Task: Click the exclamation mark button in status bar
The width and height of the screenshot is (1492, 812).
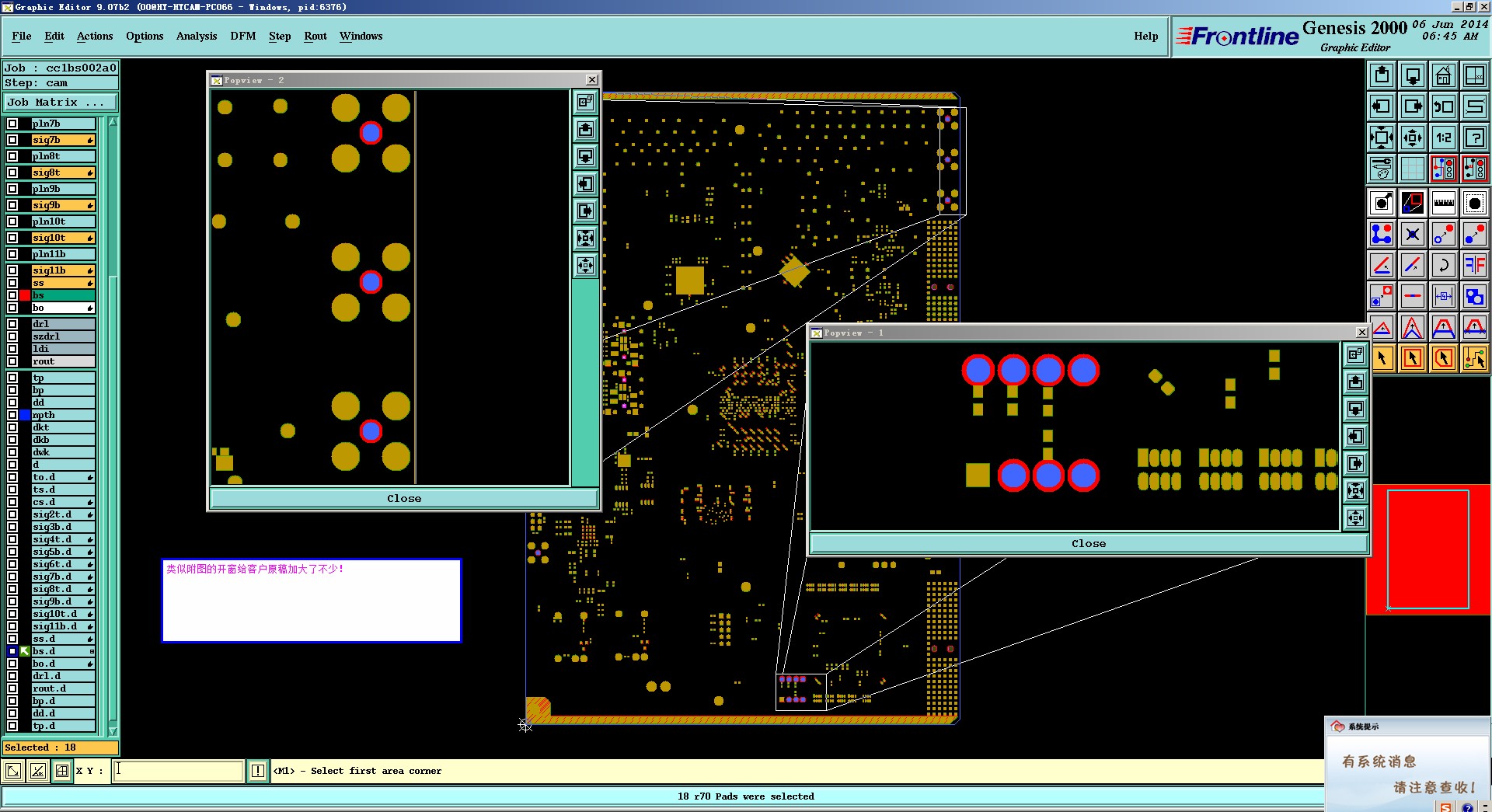Action: [x=258, y=771]
